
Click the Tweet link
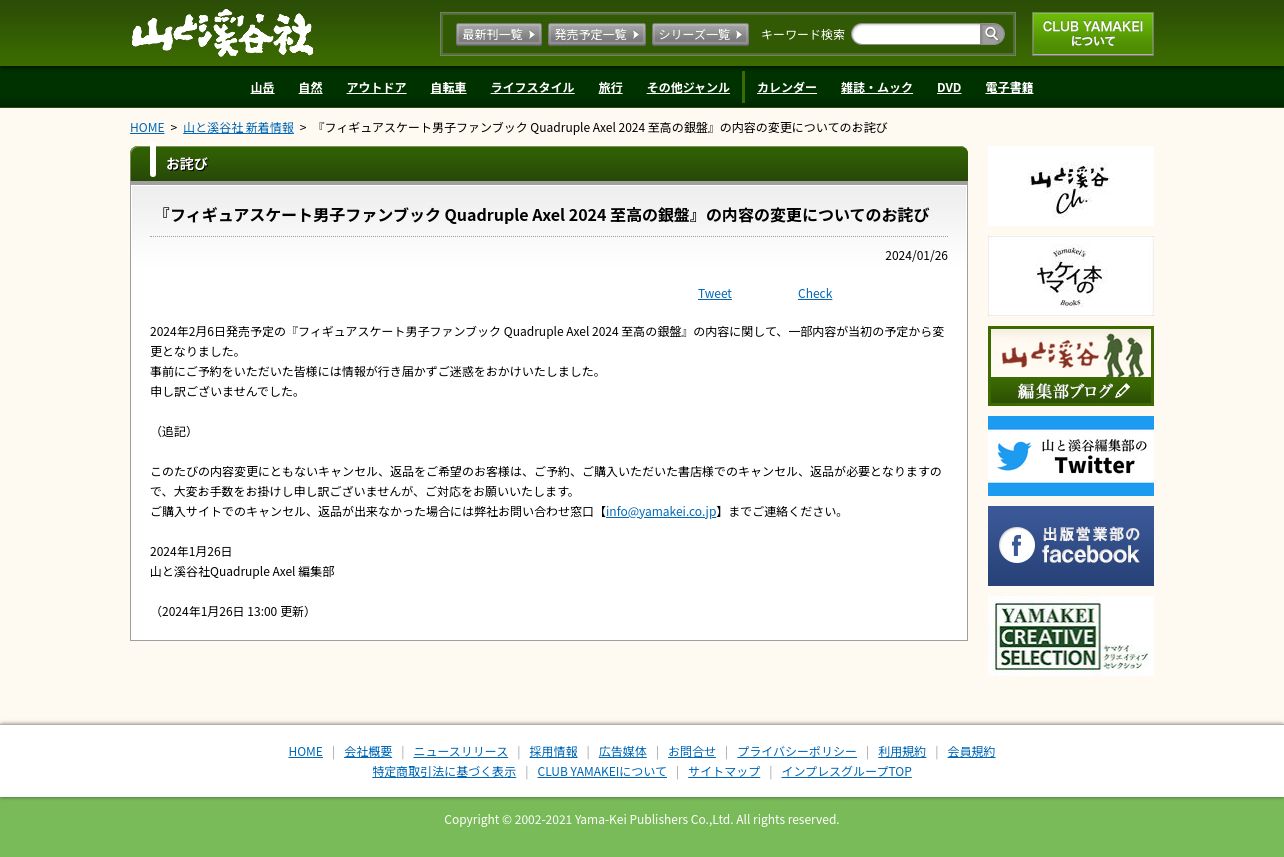tap(715, 294)
